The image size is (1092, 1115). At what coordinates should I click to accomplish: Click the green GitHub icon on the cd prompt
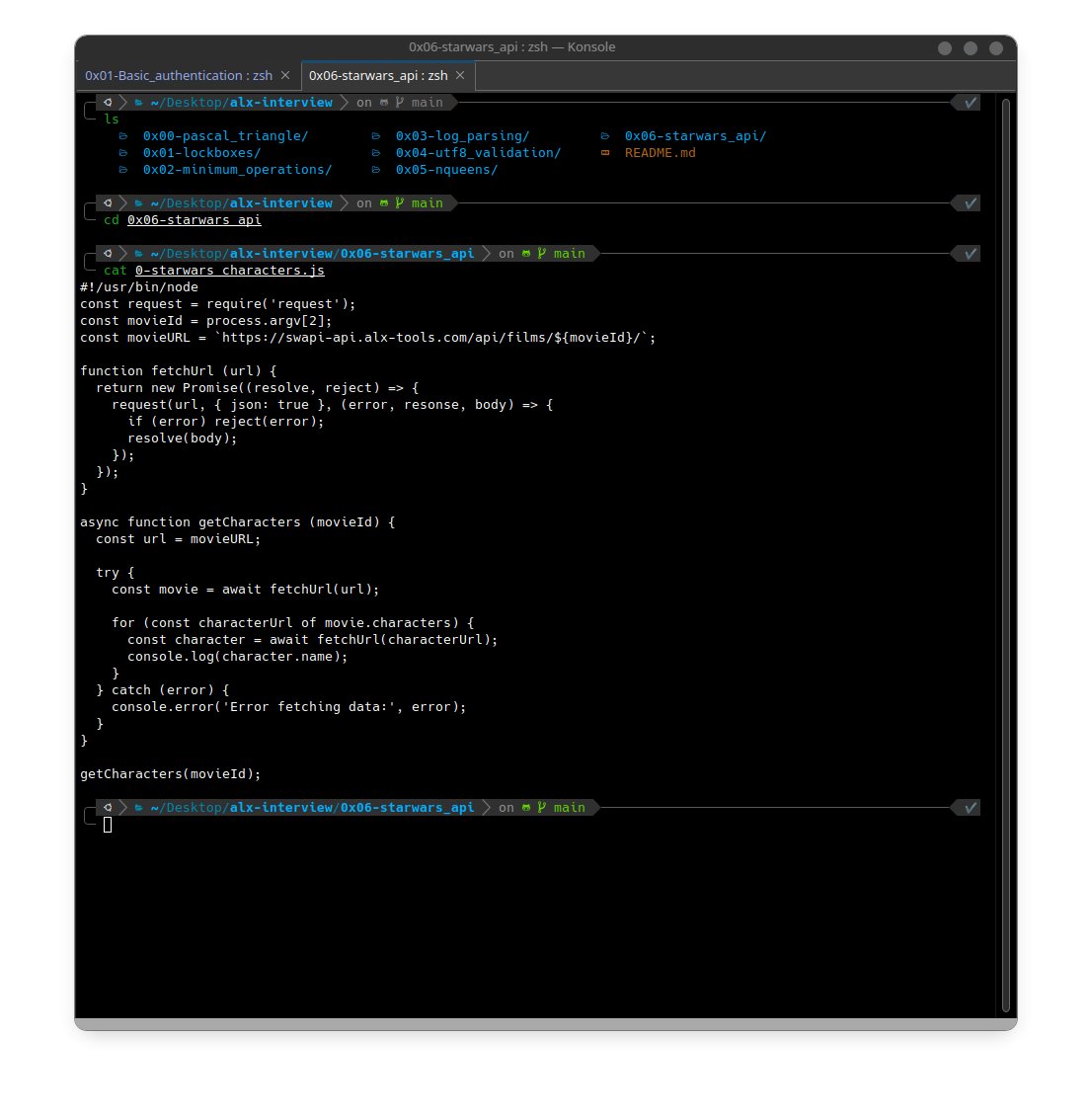click(x=384, y=203)
